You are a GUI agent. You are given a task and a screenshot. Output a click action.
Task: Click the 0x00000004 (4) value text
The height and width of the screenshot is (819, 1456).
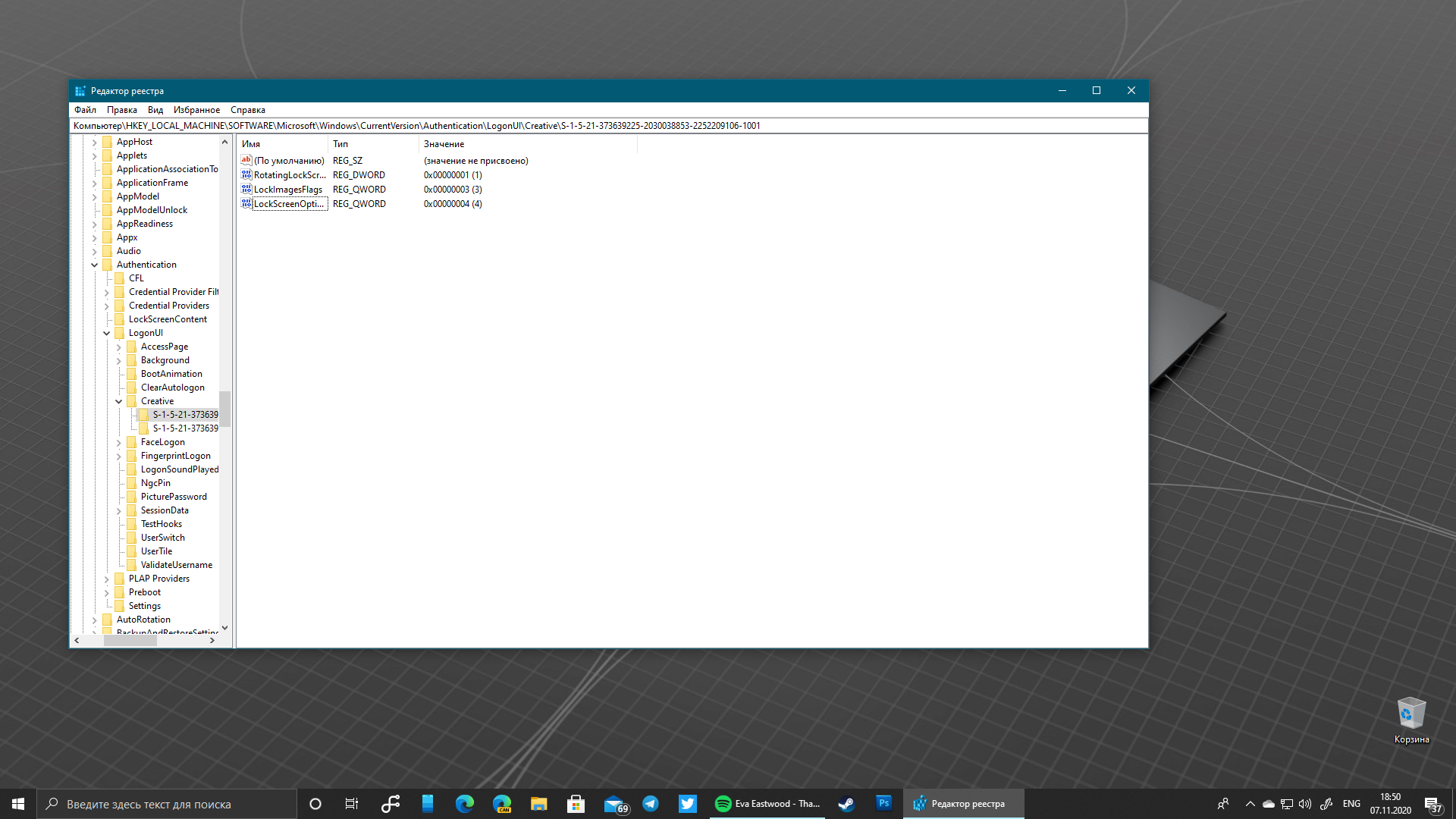453,204
